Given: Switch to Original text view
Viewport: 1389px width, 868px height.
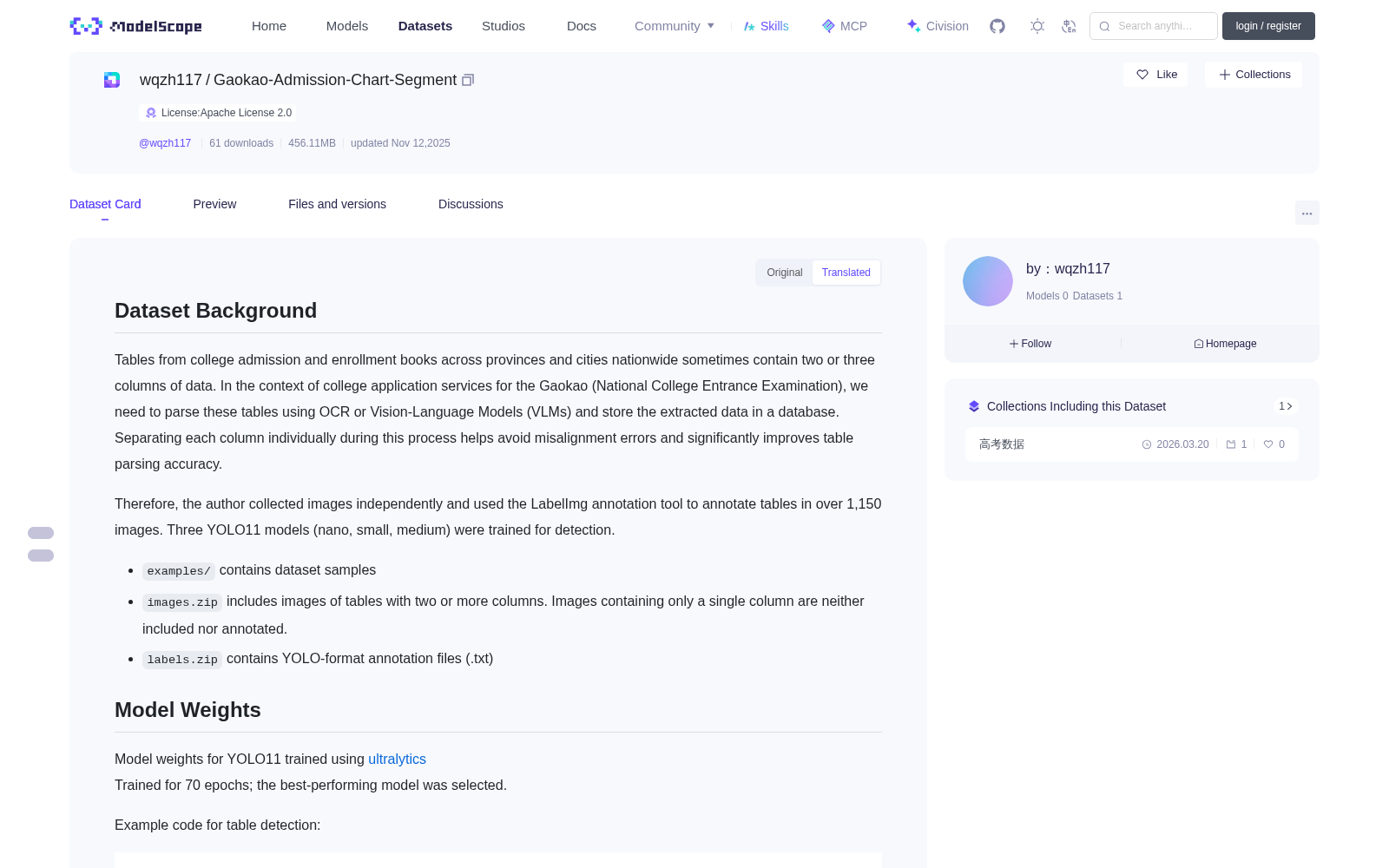Looking at the screenshot, I should pyautogui.click(x=785, y=273).
